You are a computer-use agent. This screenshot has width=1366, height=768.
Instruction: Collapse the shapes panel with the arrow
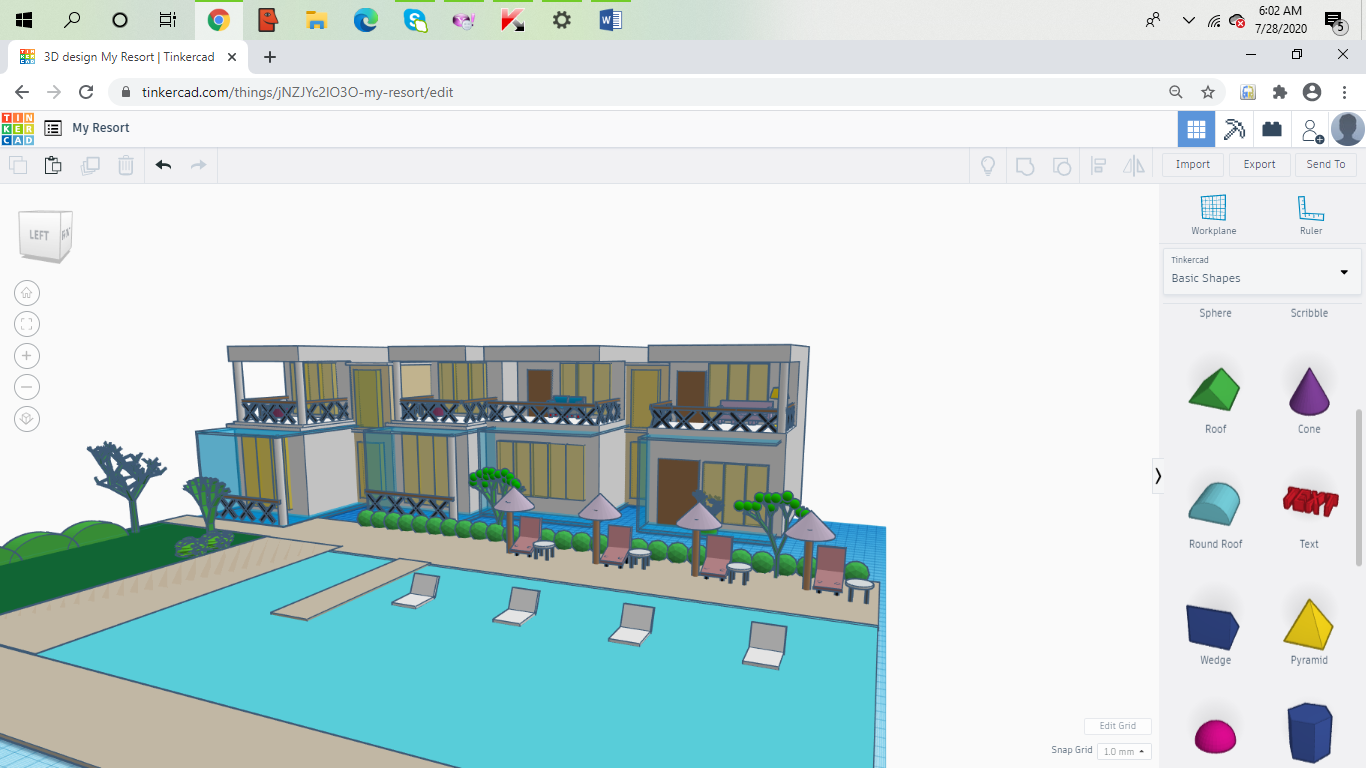[1158, 476]
